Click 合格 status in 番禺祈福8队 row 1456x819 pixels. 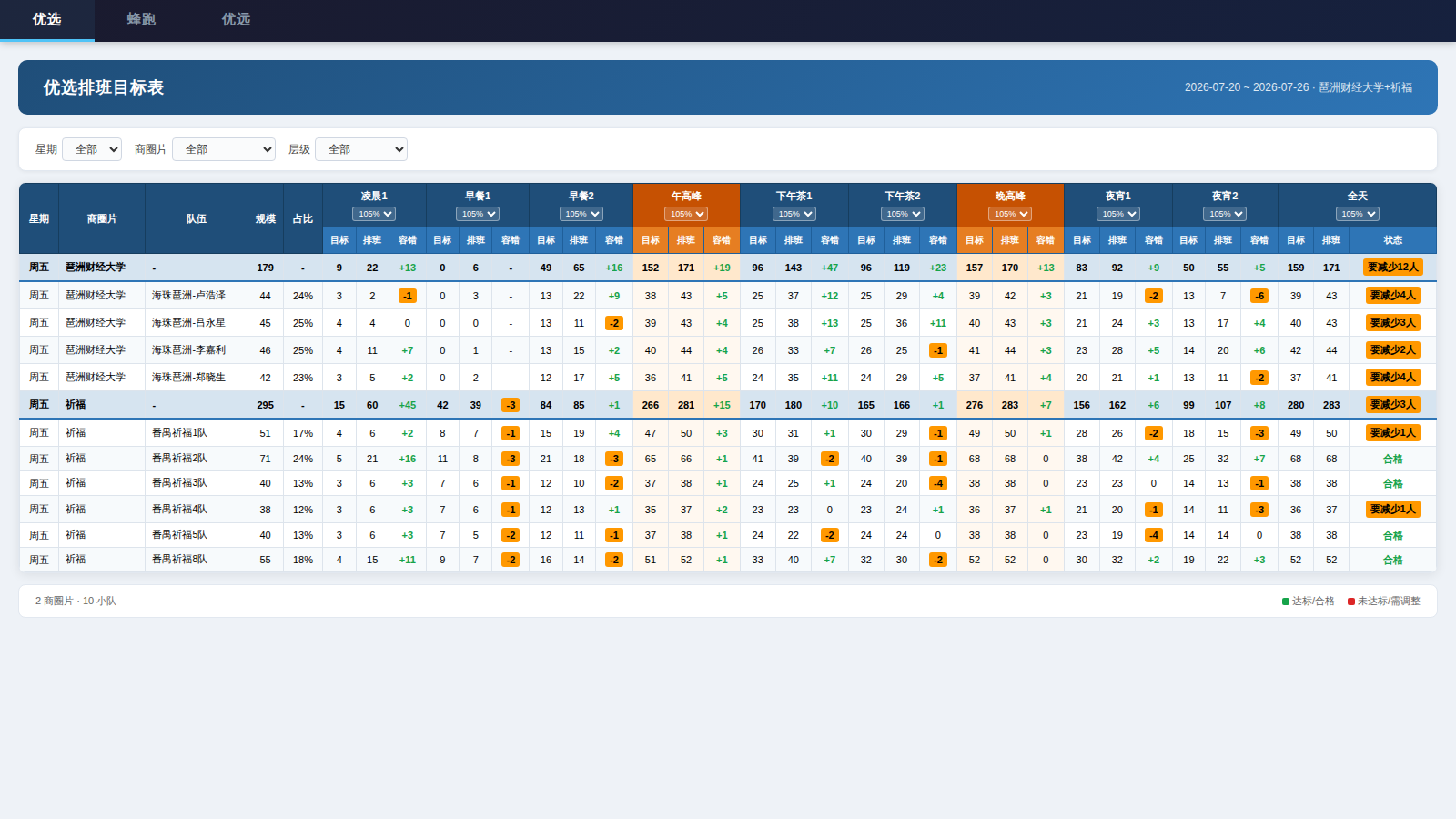[1393, 561]
